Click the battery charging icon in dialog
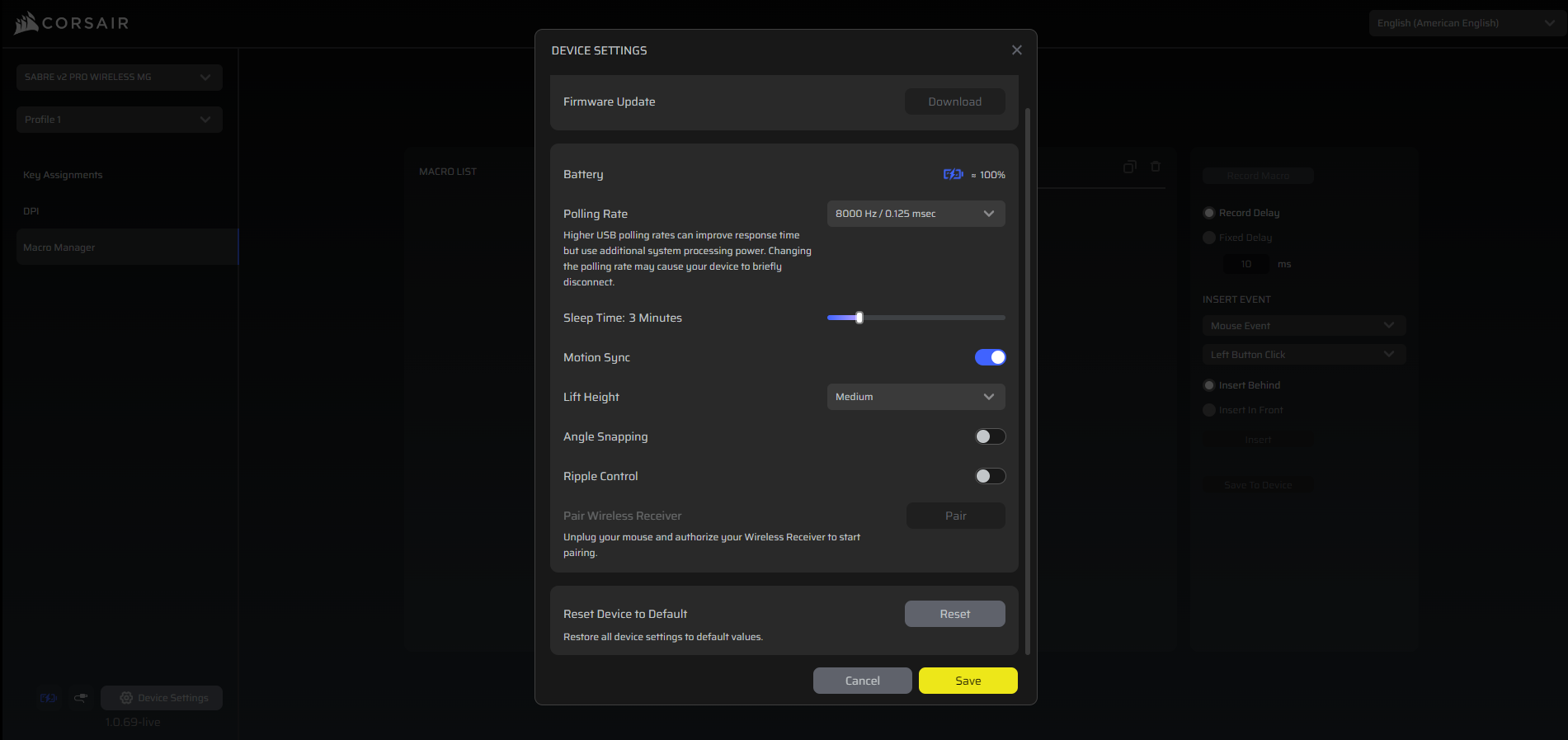 tap(953, 175)
